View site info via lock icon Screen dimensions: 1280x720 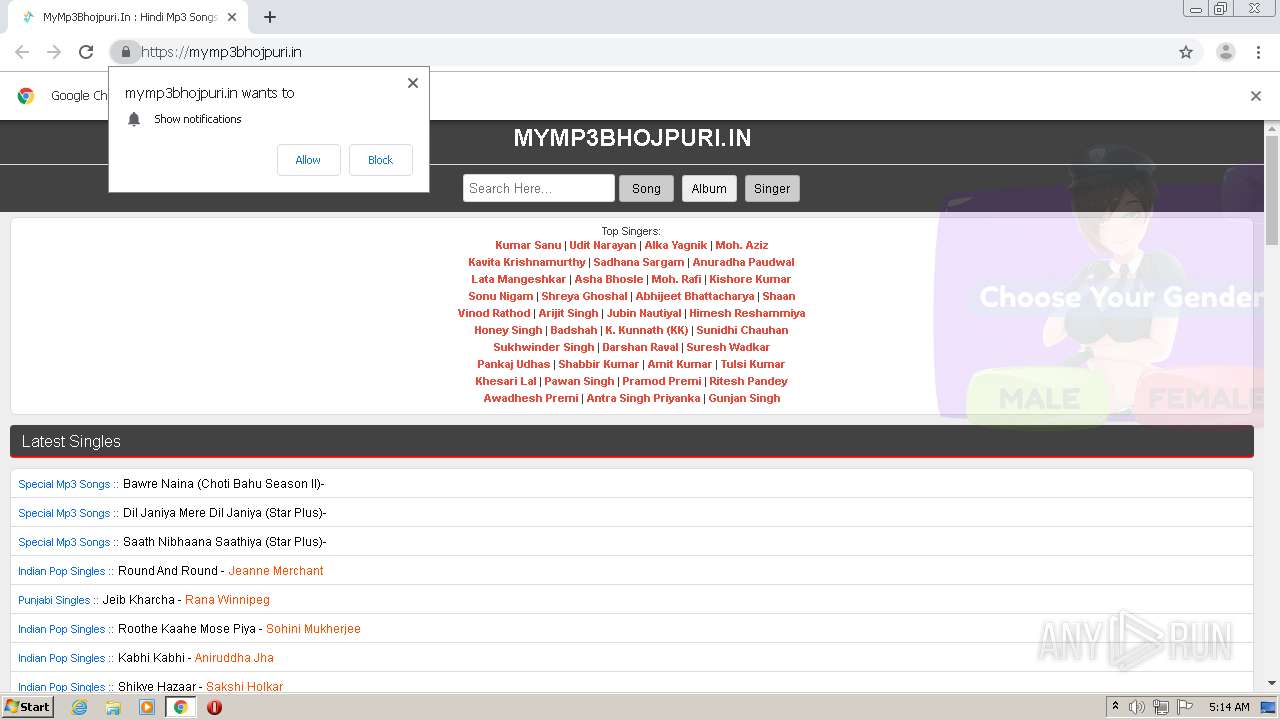point(125,52)
